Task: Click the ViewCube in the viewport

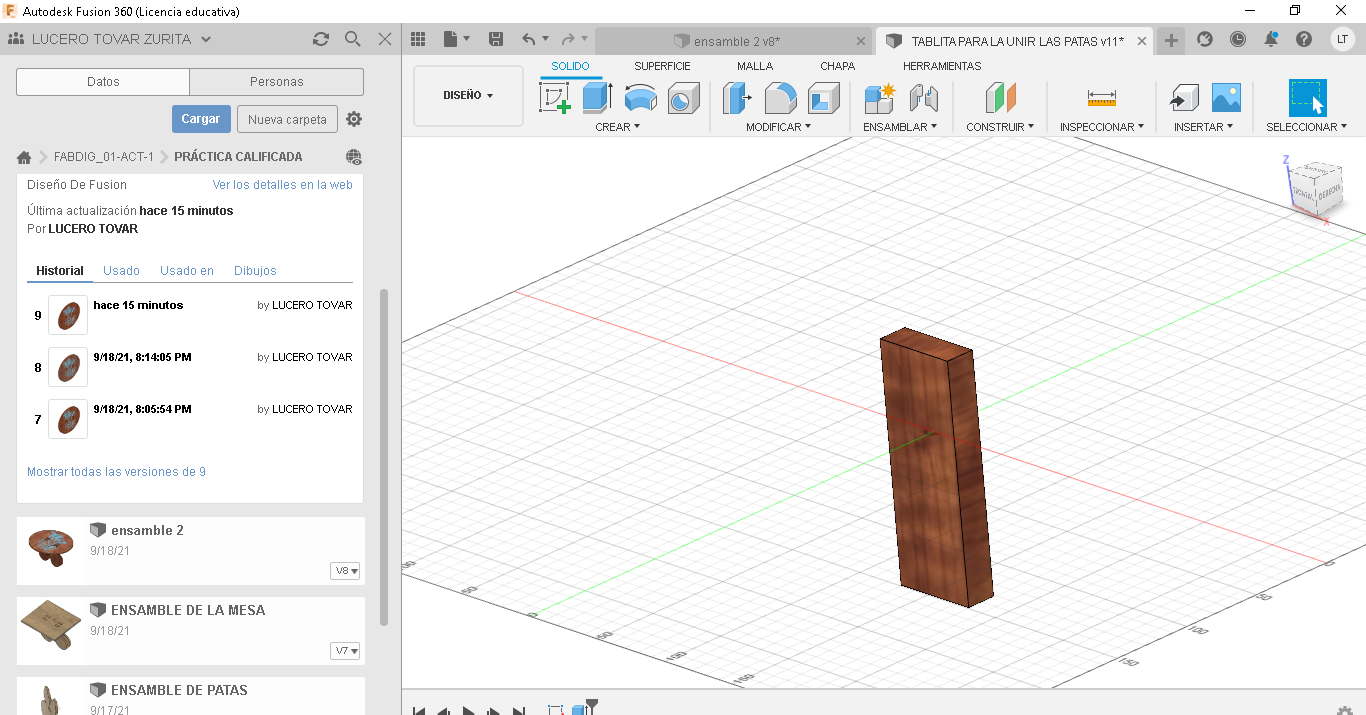Action: pyautogui.click(x=1314, y=187)
